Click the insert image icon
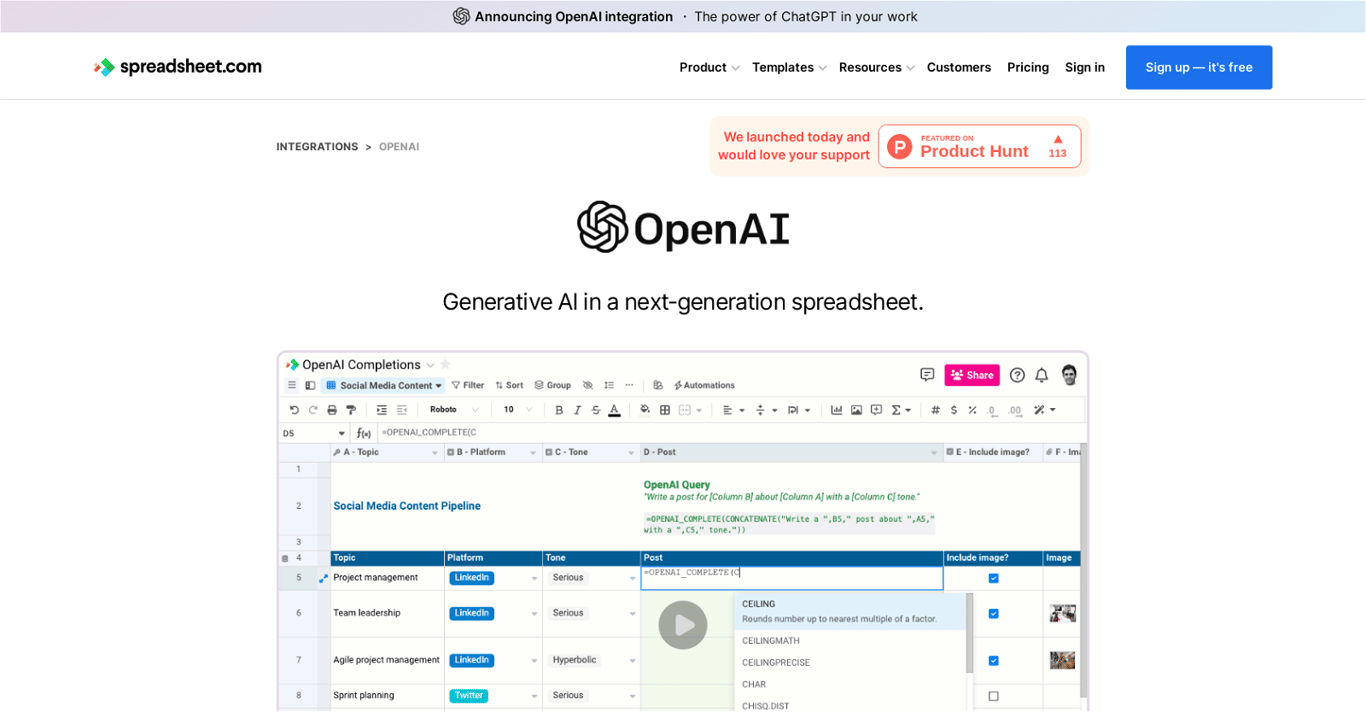The width and height of the screenshot is (1366, 712). tap(856, 410)
